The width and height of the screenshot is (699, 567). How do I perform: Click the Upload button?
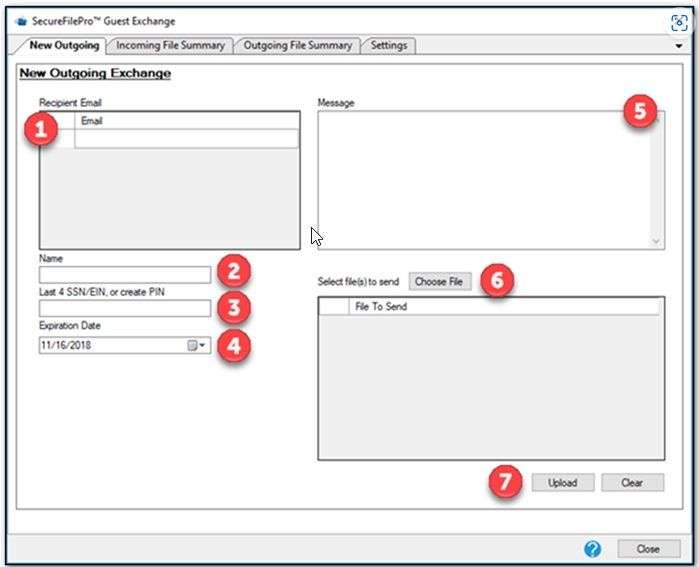(x=562, y=482)
